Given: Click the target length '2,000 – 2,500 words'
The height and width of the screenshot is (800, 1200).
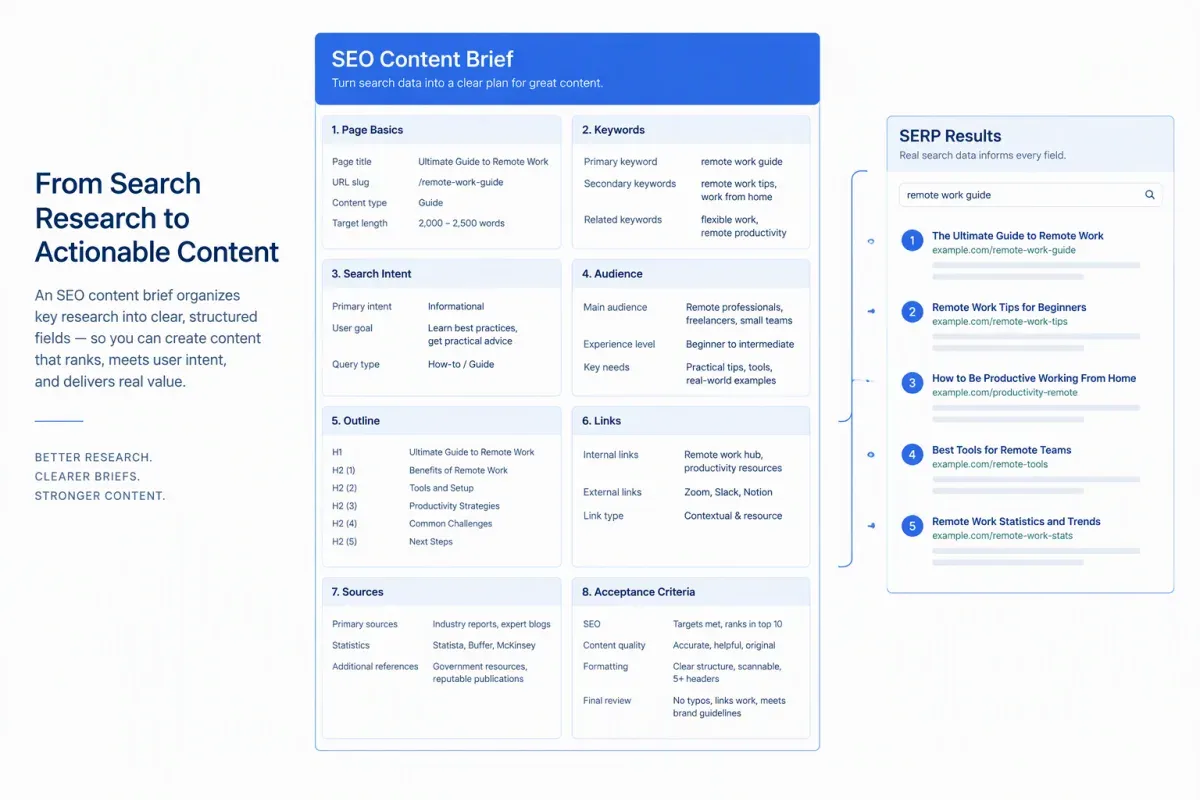Looking at the screenshot, I should [x=462, y=223].
